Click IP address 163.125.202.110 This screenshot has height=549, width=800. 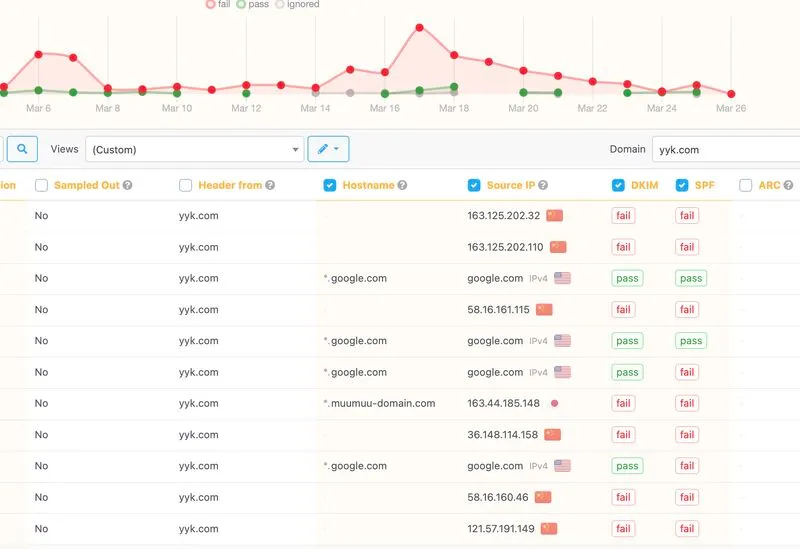point(505,247)
